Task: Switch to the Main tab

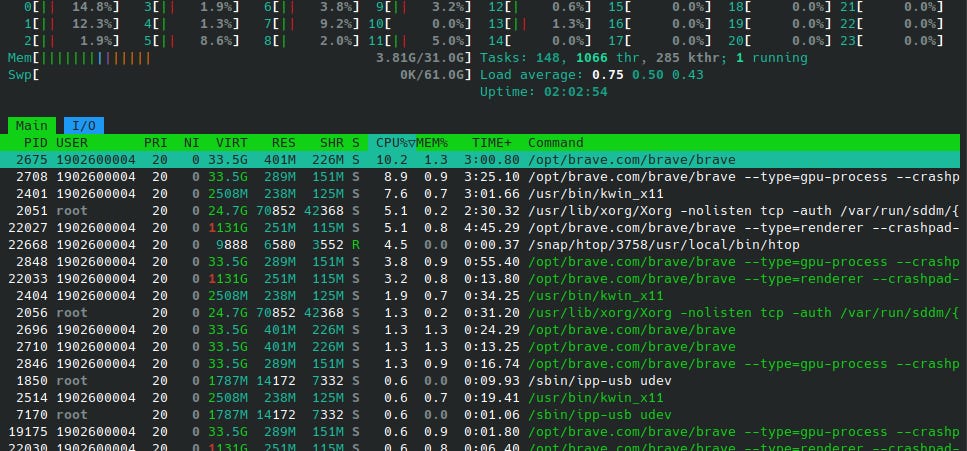Action: [x=31, y=125]
